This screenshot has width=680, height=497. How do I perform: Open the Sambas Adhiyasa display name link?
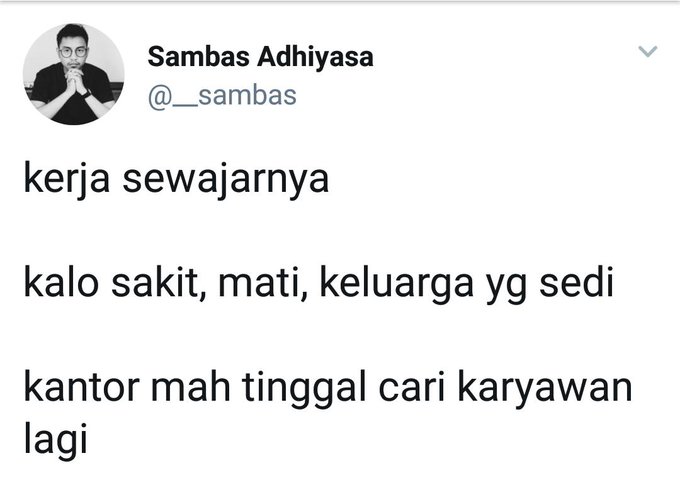(260, 56)
